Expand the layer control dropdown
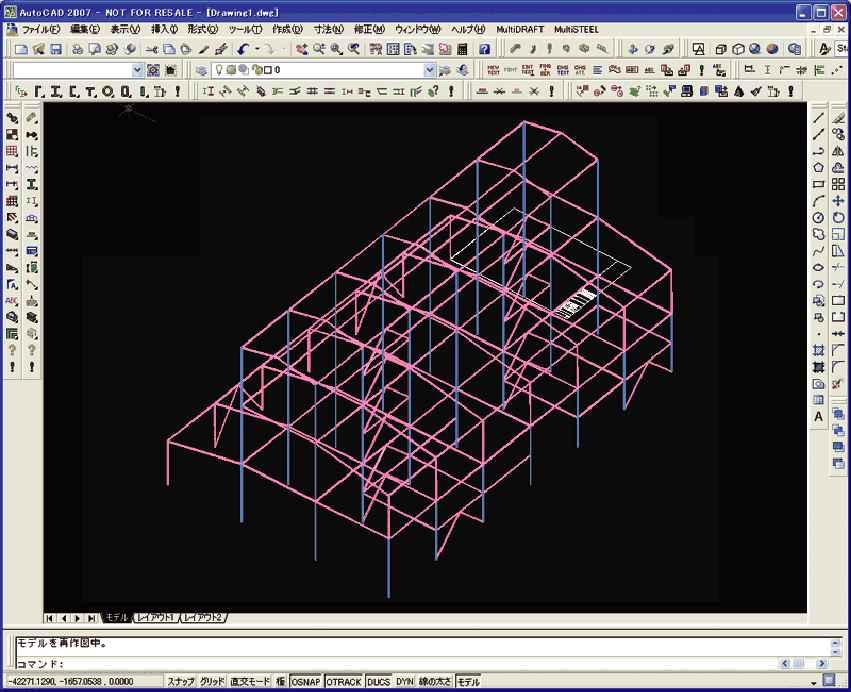Screen dimensions: 851x692 [429, 70]
